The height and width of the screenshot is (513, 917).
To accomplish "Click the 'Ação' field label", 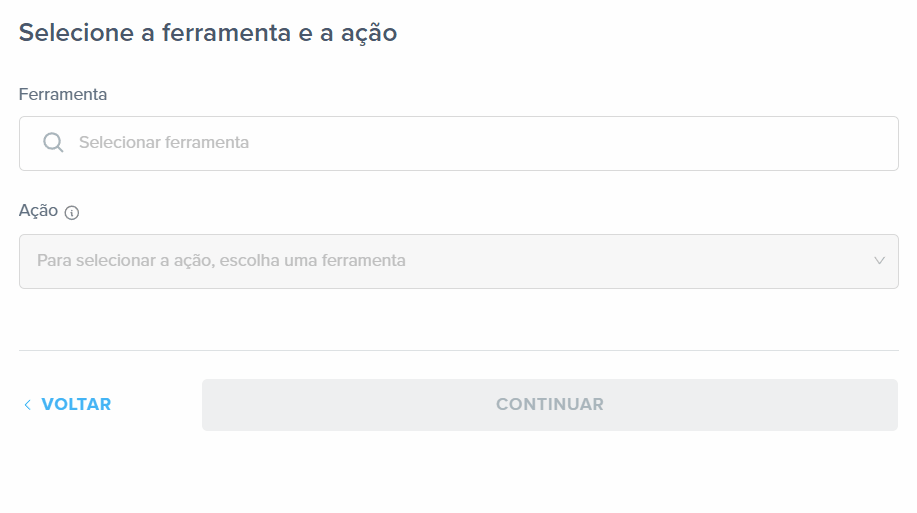I will tap(38, 211).
